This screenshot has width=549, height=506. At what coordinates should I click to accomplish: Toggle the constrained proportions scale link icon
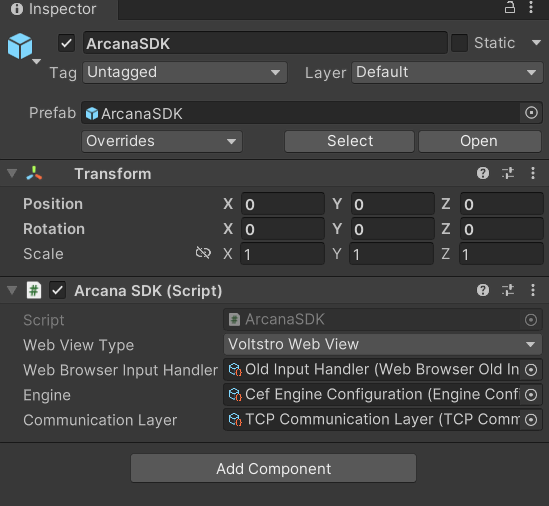tap(203, 252)
